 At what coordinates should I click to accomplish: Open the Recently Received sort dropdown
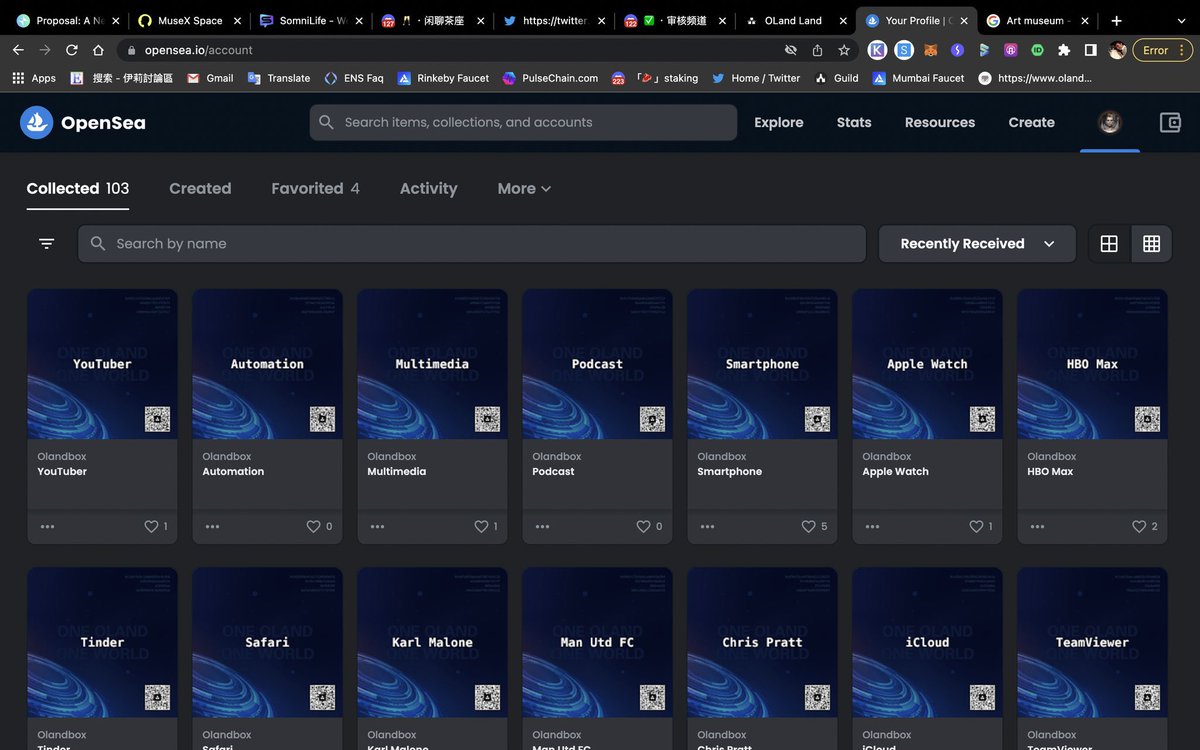pyautogui.click(x=977, y=244)
